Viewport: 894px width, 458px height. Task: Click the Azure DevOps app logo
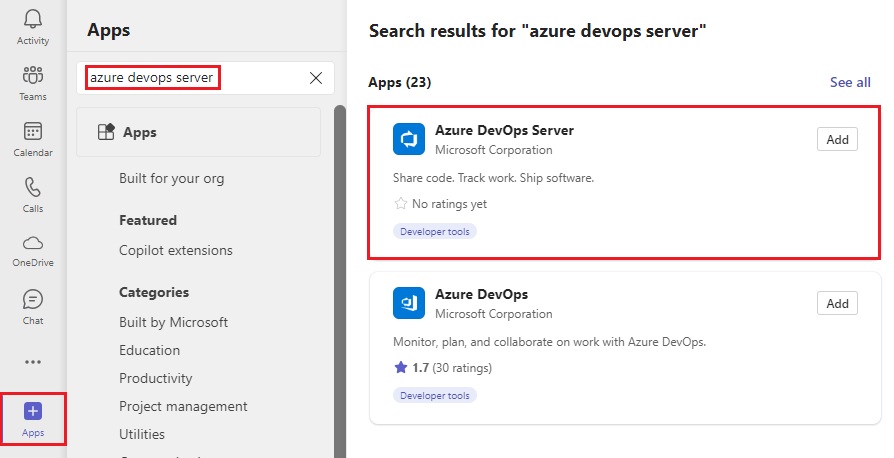pyautogui.click(x=409, y=303)
